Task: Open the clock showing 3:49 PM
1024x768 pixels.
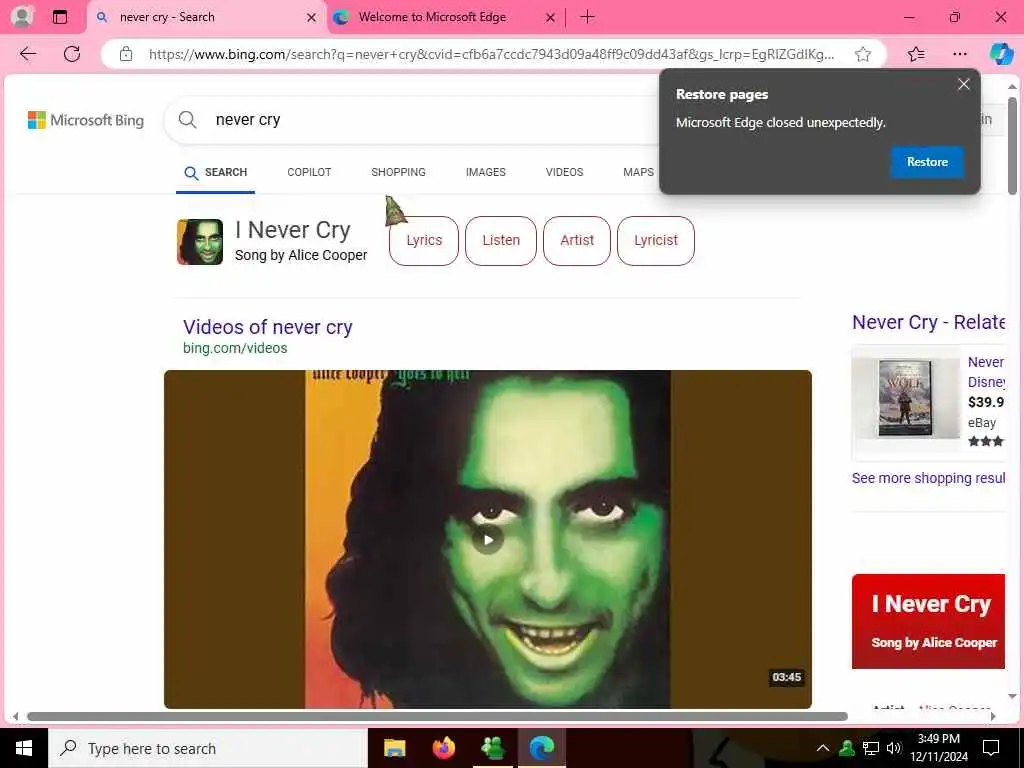Action: click(x=938, y=748)
